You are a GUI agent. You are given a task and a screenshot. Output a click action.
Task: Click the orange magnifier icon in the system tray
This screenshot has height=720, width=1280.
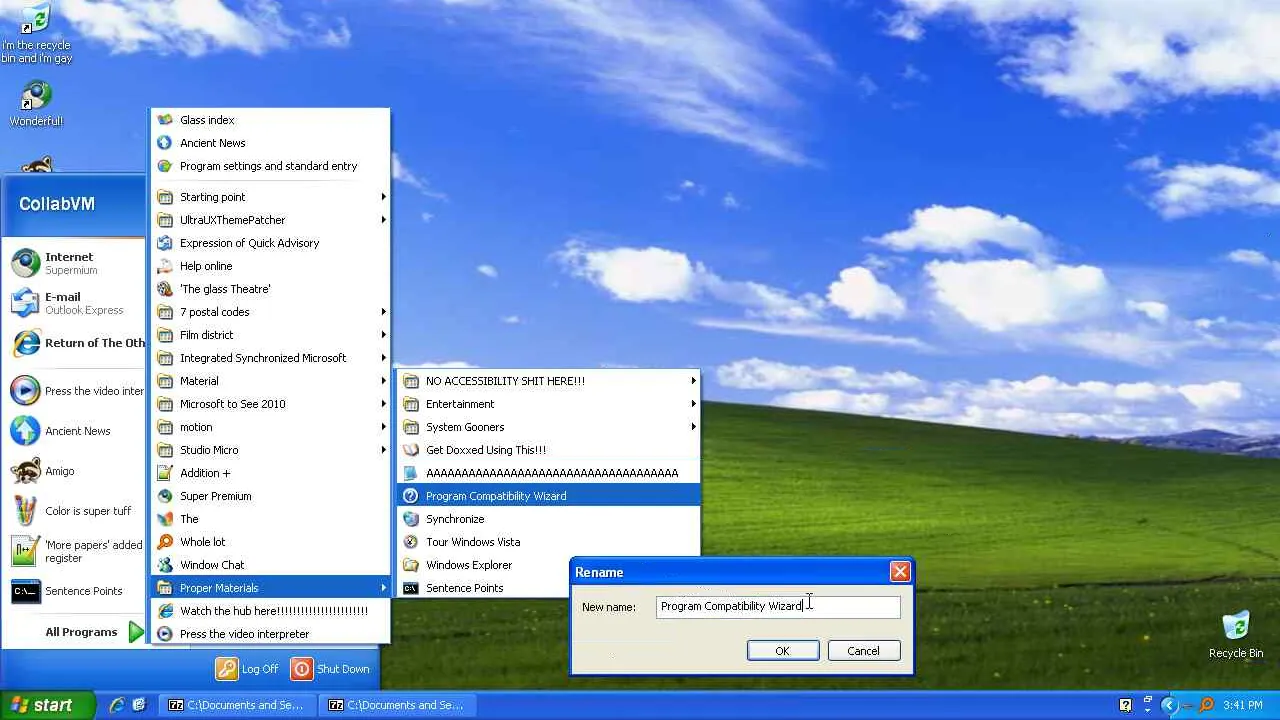tap(1207, 705)
